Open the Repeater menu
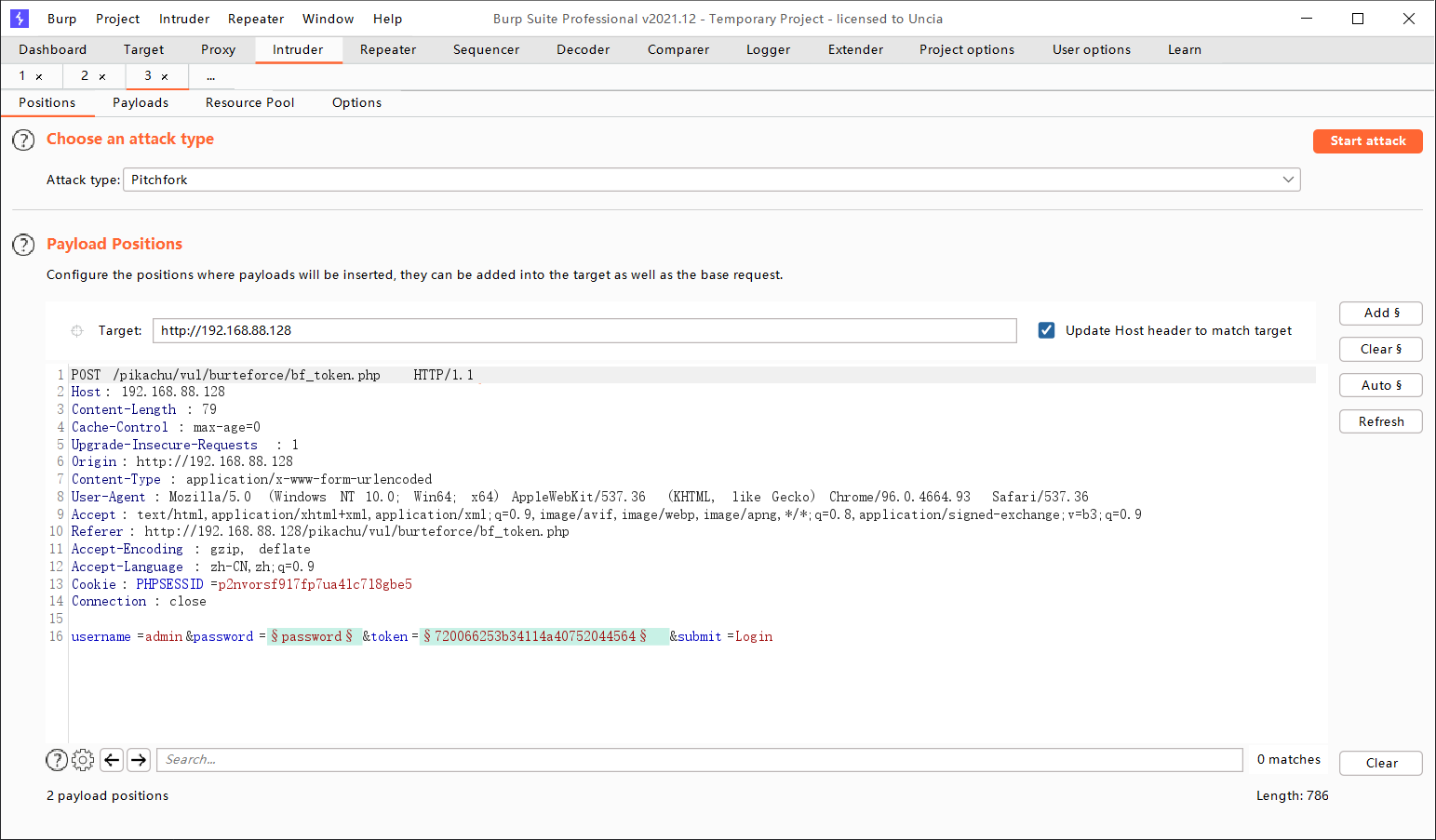Viewport: 1436px width, 840px height. tap(256, 19)
